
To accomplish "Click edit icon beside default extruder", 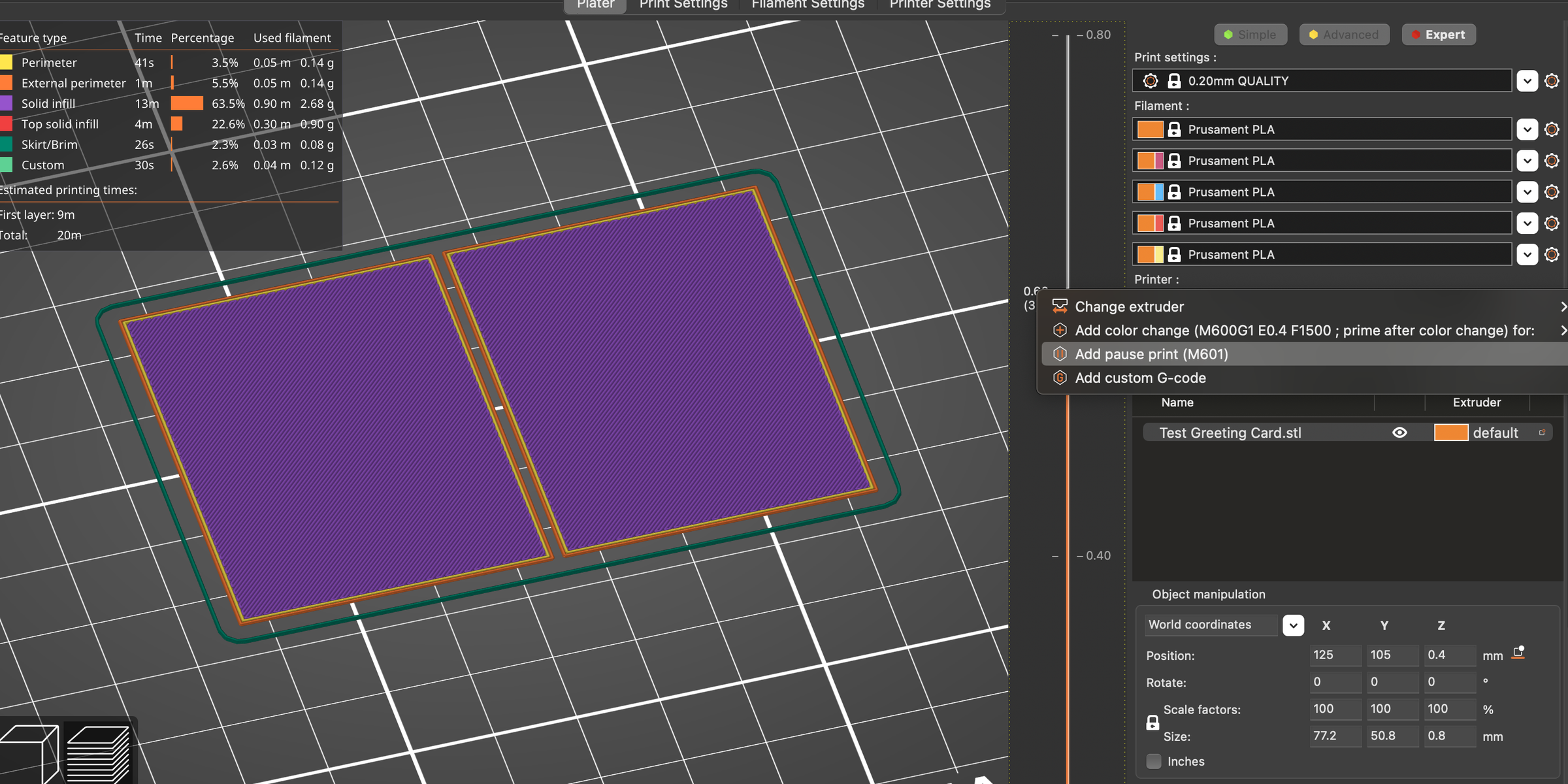I will pos(1542,433).
